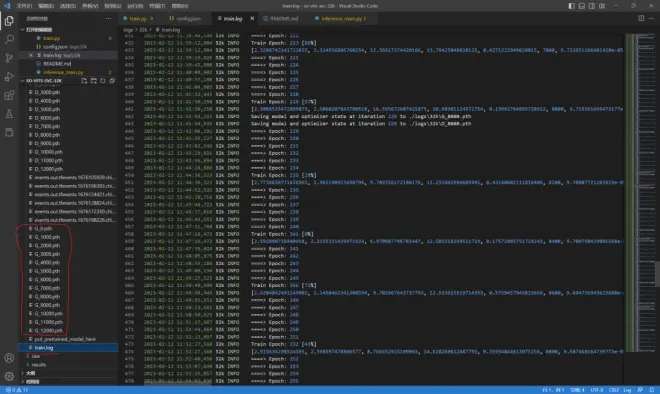Open the File menu
660x394 pixels.
pos(24,6)
